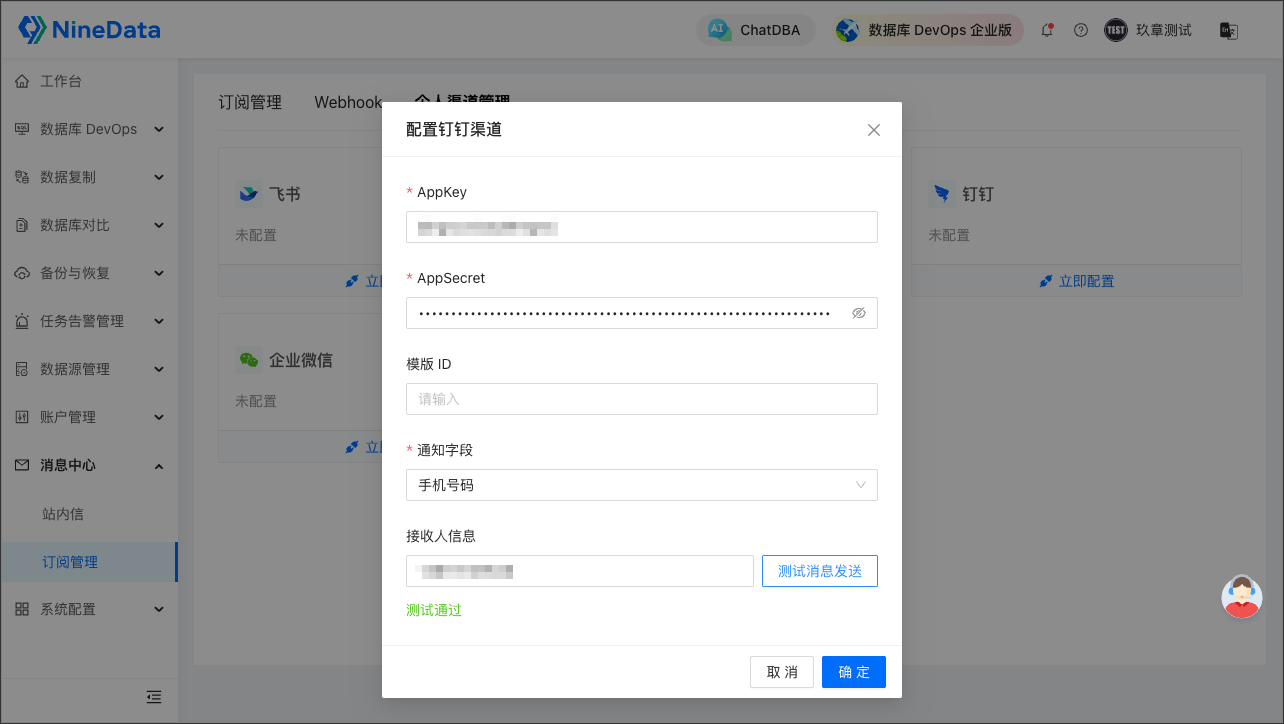
Task: Click 备份与恢复 cloud icon
Action: (x=22, y=273)
